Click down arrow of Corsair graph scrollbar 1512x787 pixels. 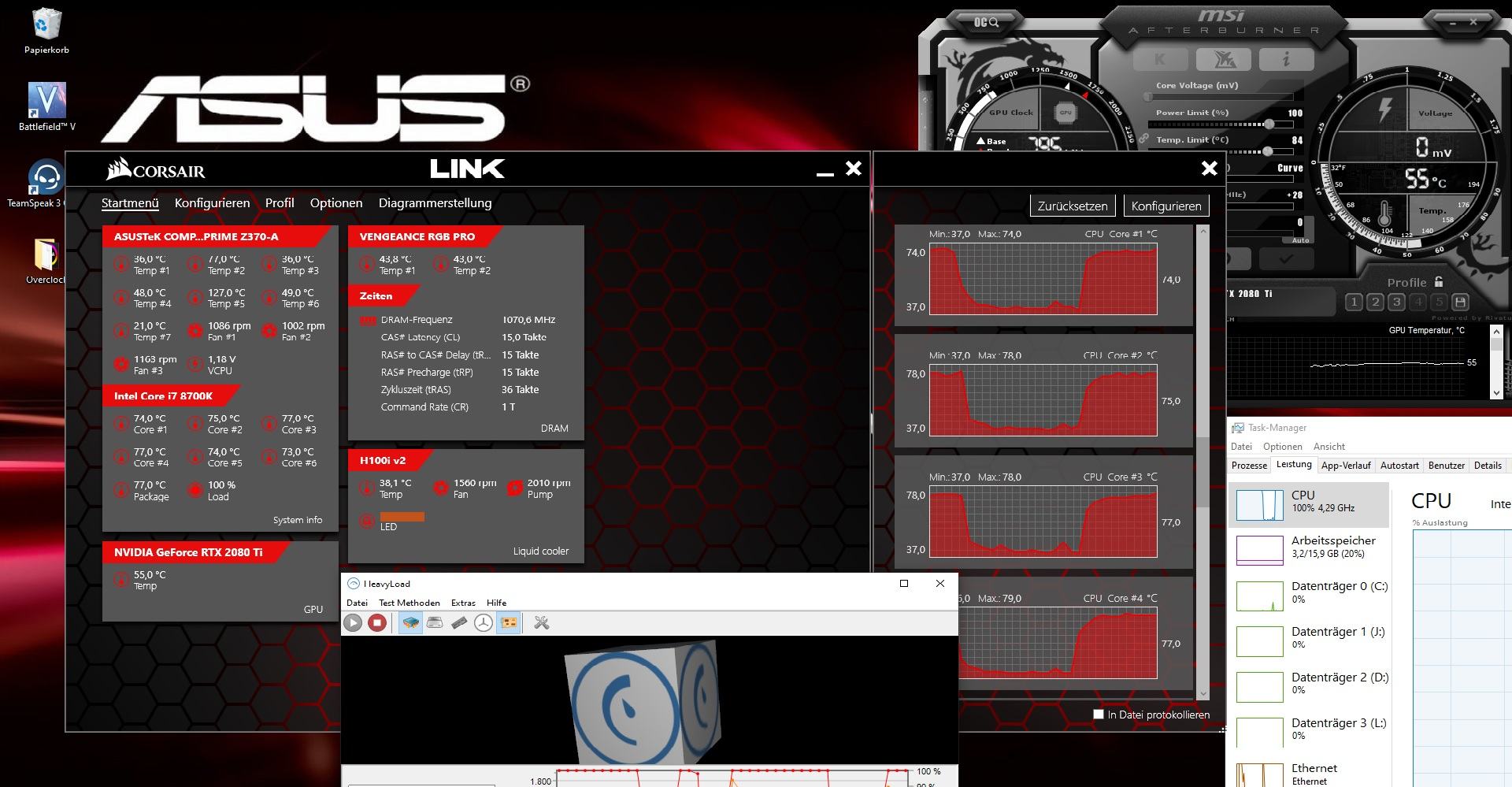click(x=1203, y=694)
